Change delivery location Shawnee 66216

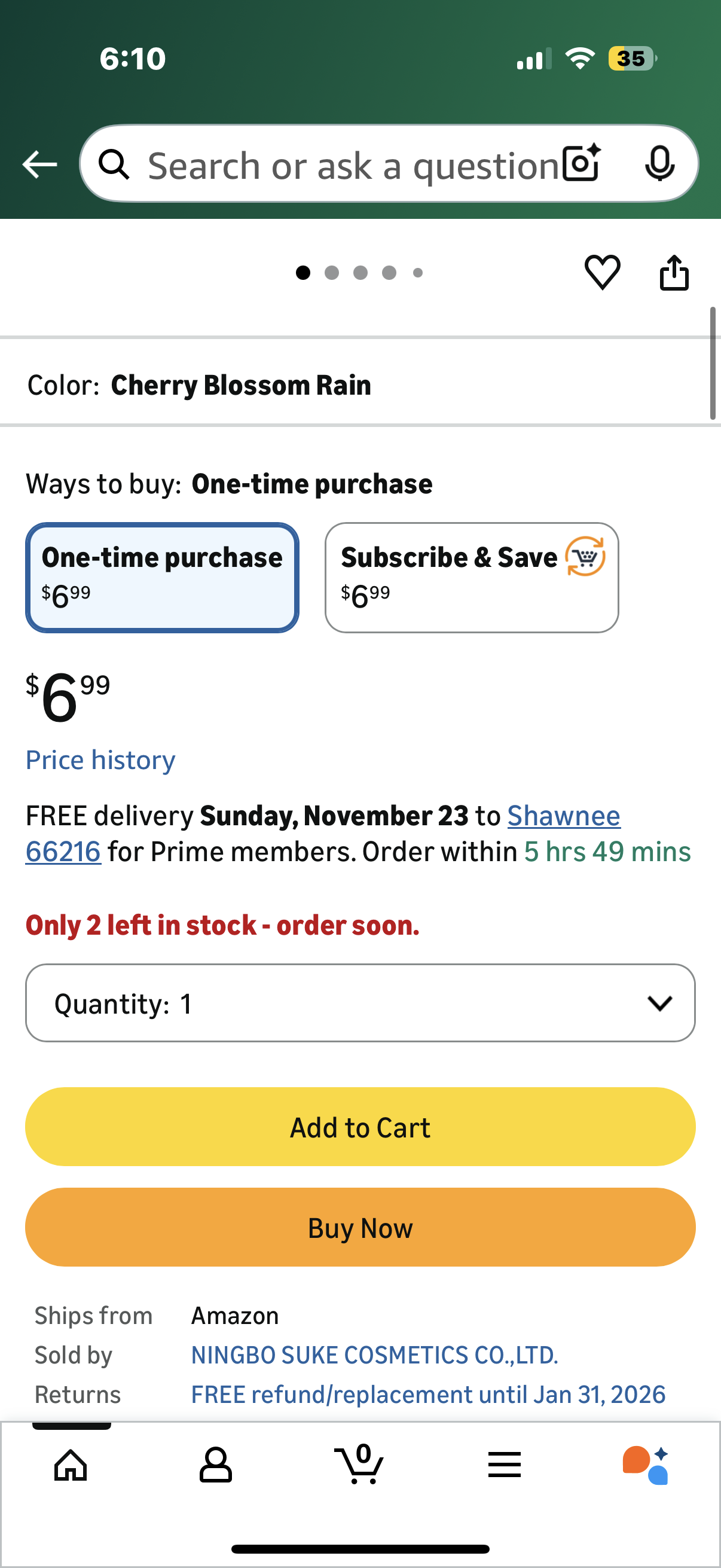pyautogui.click(x=563, y=816)
